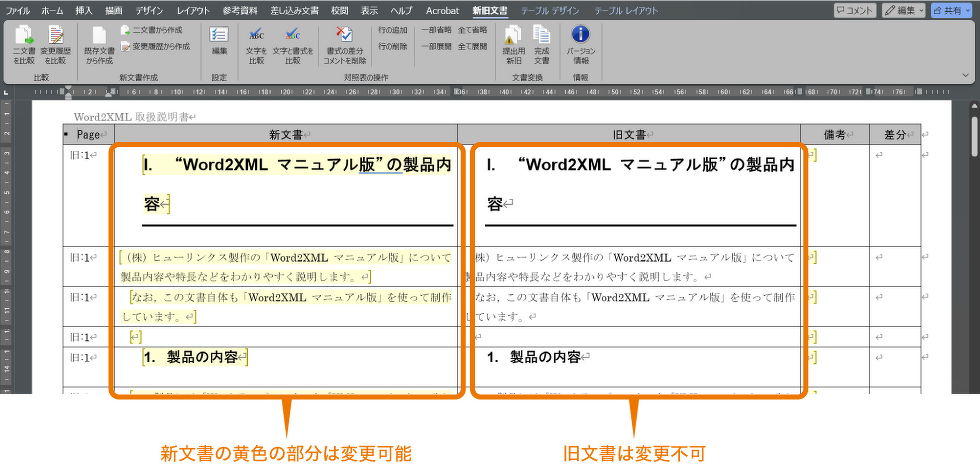Click 文字と書式を比較 icon
980x465 pixels.
click(292, 45)
